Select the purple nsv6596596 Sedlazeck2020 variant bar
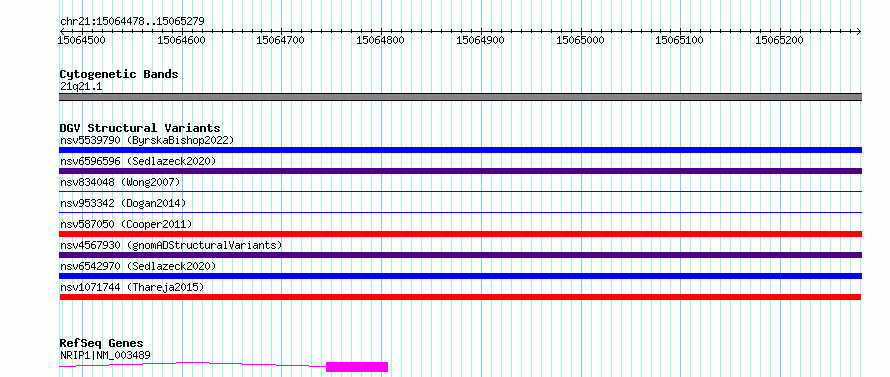This screenshot has height=377, width=890. coord(460,171)
